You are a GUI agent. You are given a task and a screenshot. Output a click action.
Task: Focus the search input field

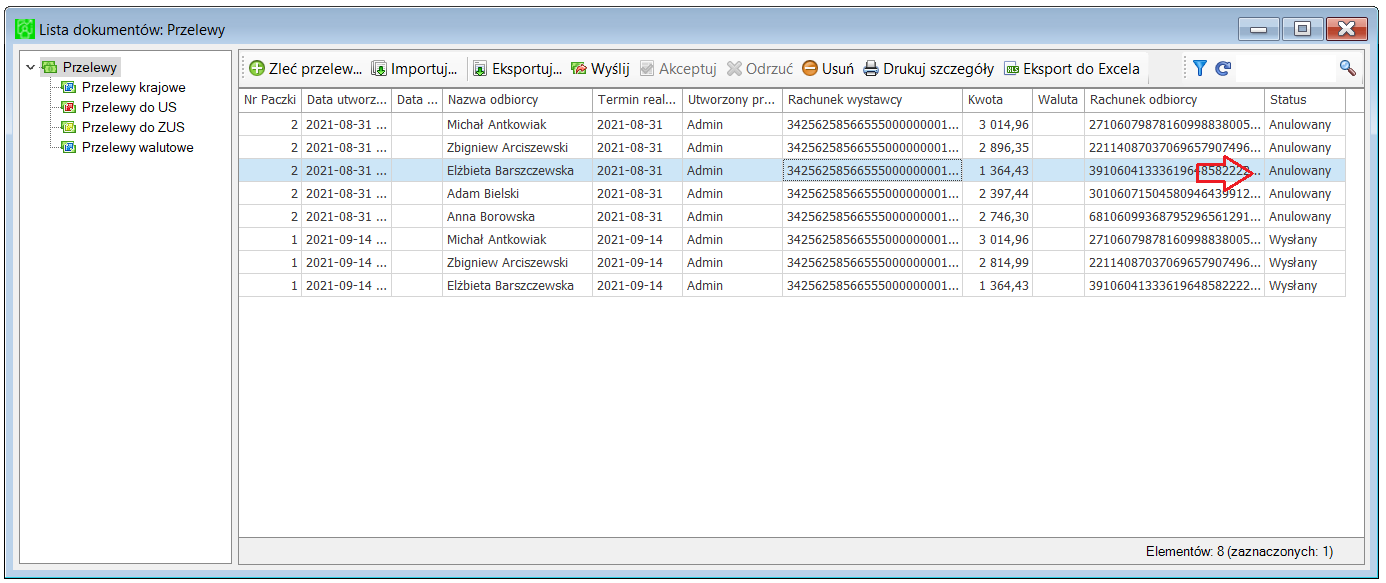[x=1286, y=68]
